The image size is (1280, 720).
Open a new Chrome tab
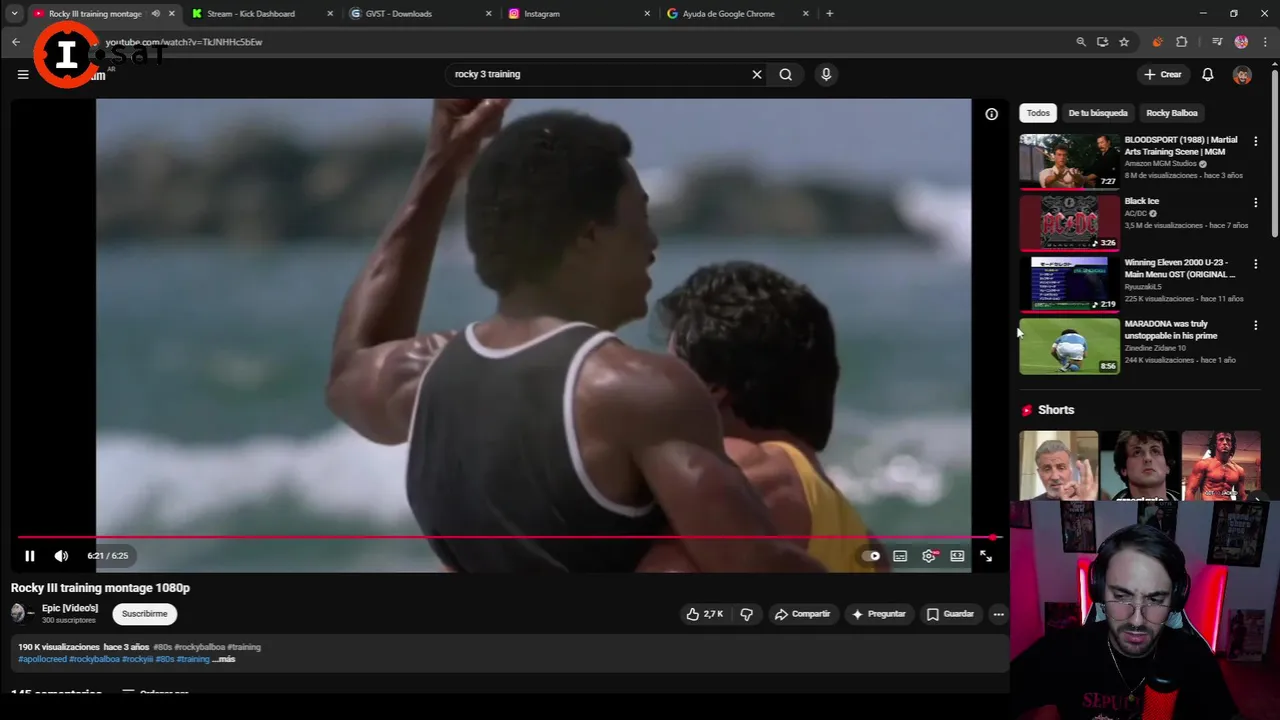click(x=829, y=14)
